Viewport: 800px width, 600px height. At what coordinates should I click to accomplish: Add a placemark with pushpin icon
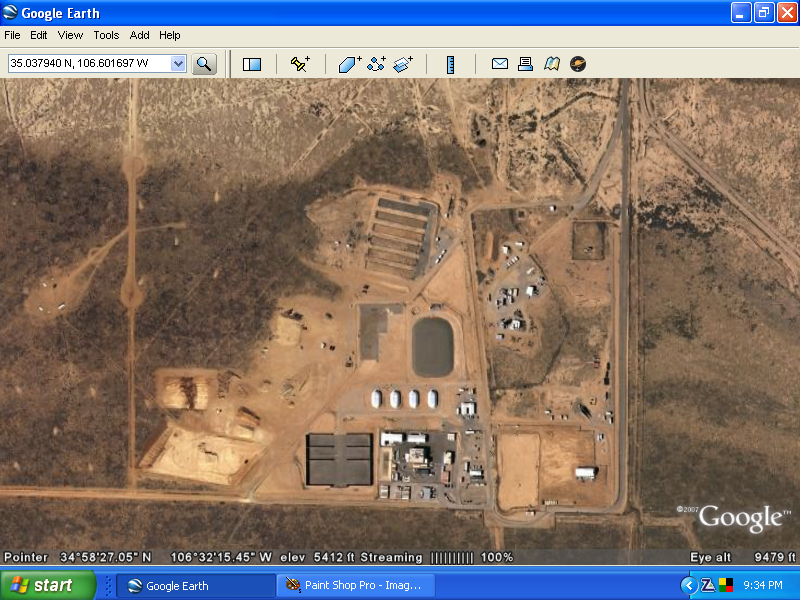click(300, 64)
